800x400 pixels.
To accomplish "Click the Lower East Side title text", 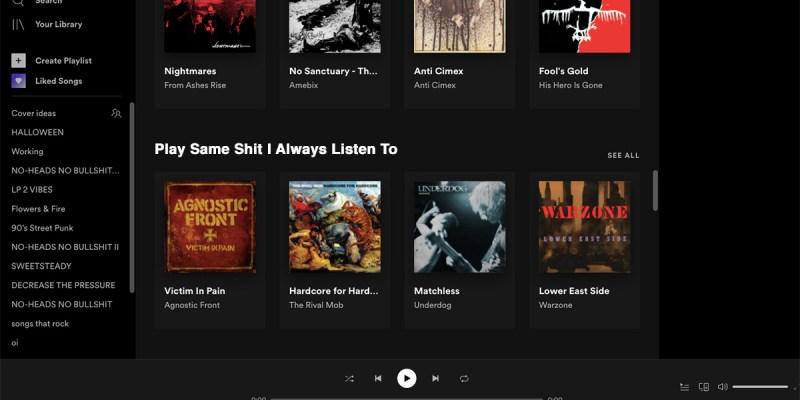I will point(574,291).
